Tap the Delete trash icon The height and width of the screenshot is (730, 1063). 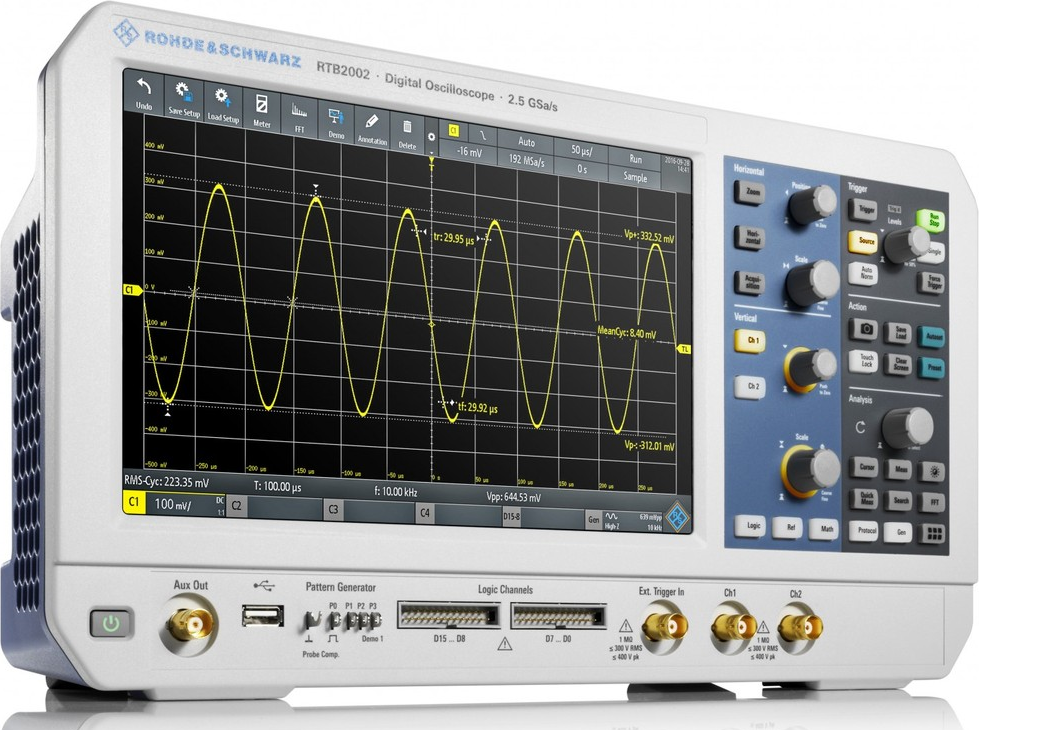click(x=407, y=130)
